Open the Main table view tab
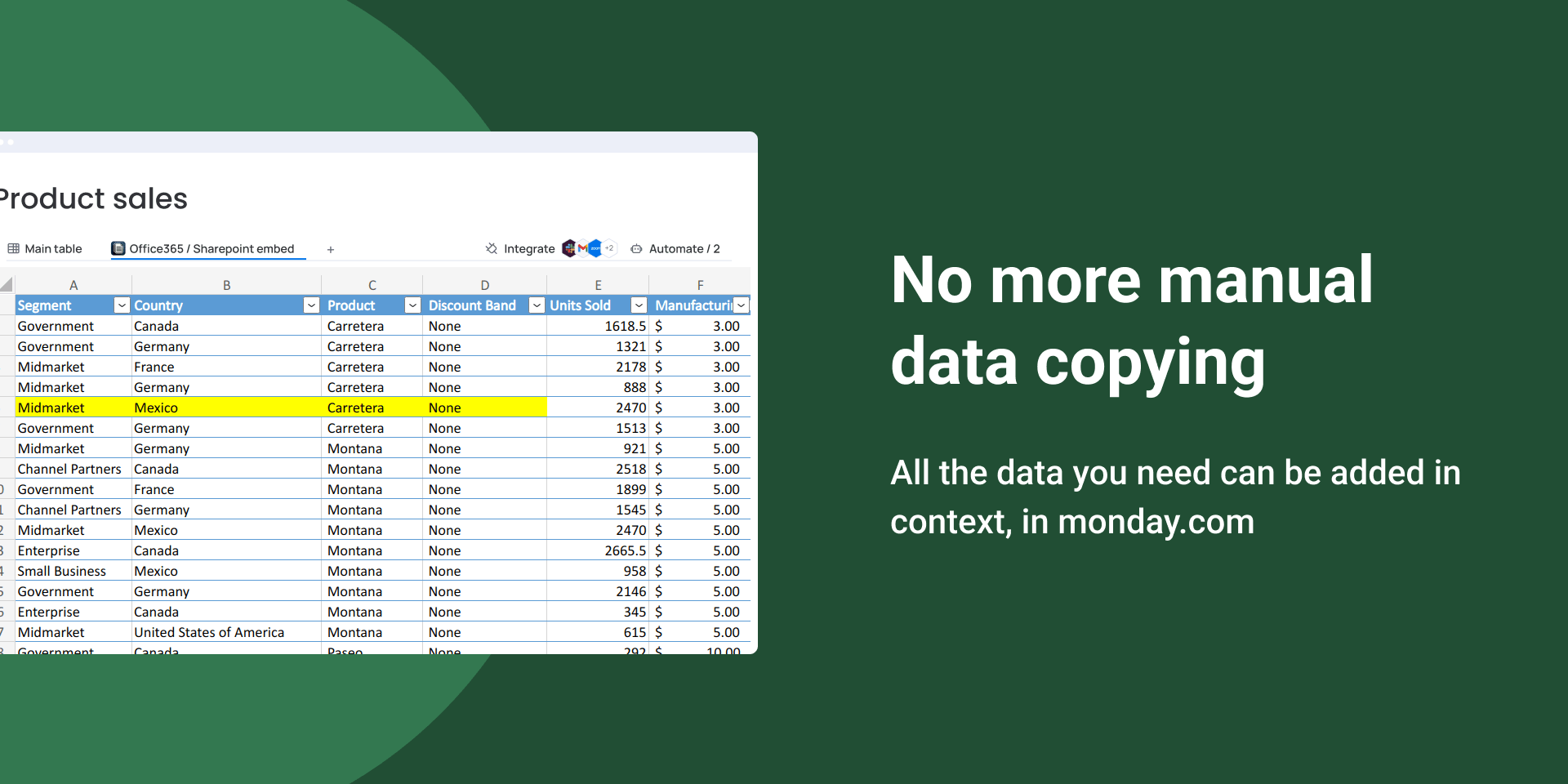This screenshot has width=1568, height=784. tap(45, 249)
